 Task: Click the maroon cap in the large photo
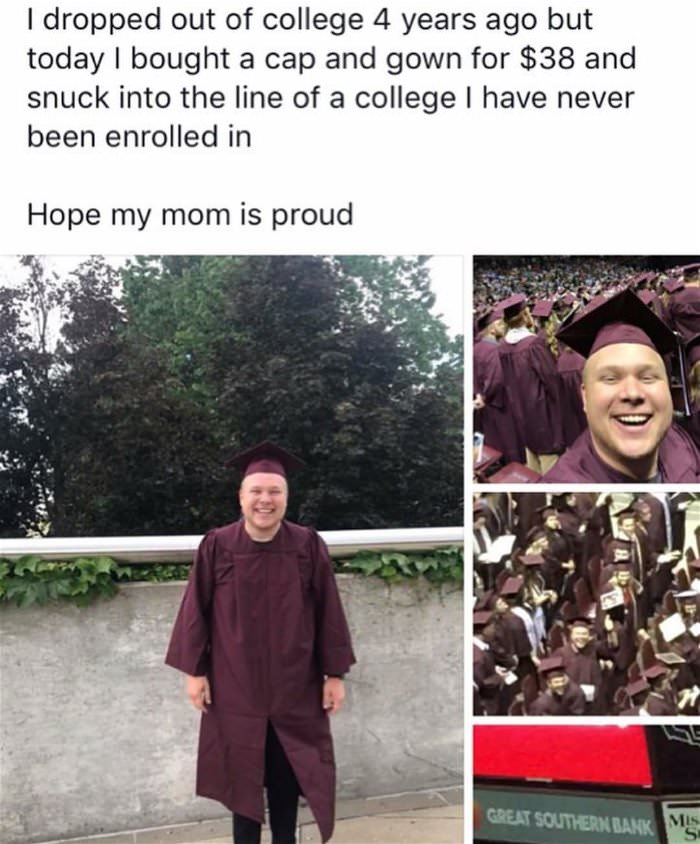265,461
